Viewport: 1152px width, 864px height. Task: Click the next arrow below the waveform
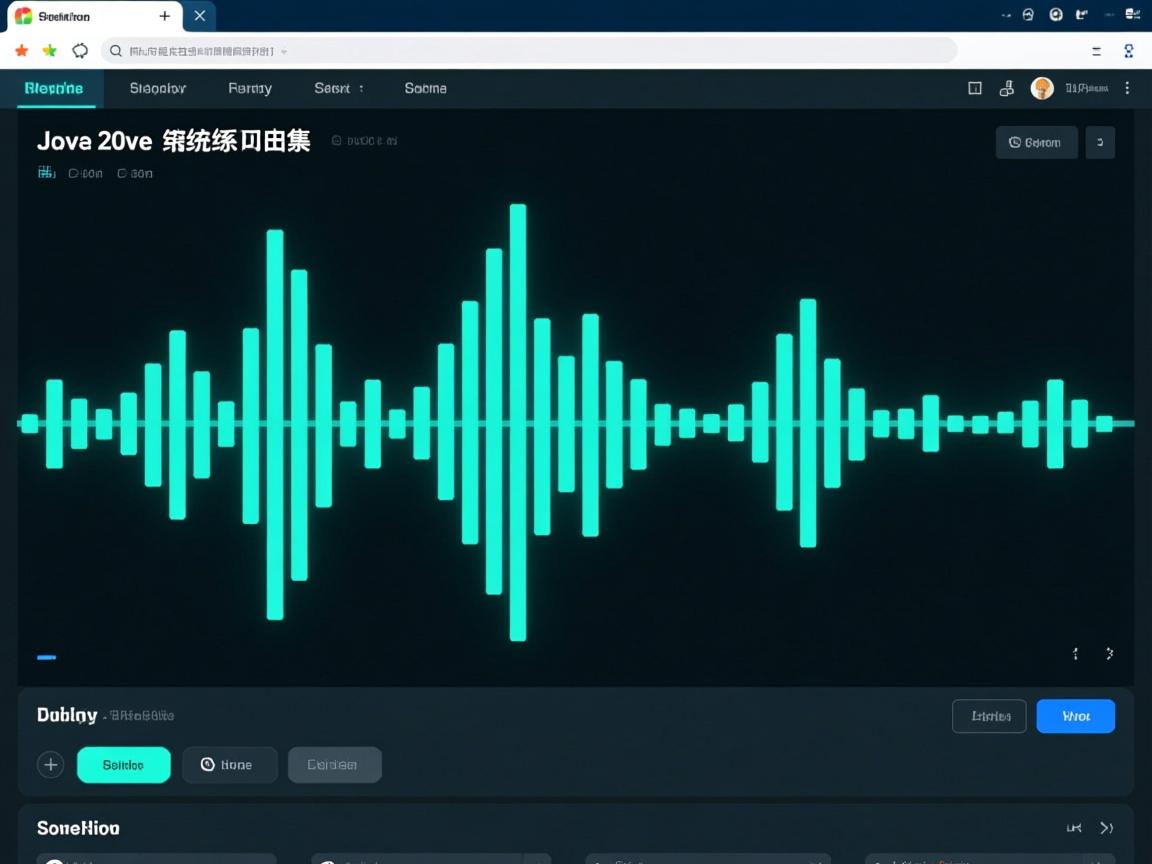click(1109, 654)
